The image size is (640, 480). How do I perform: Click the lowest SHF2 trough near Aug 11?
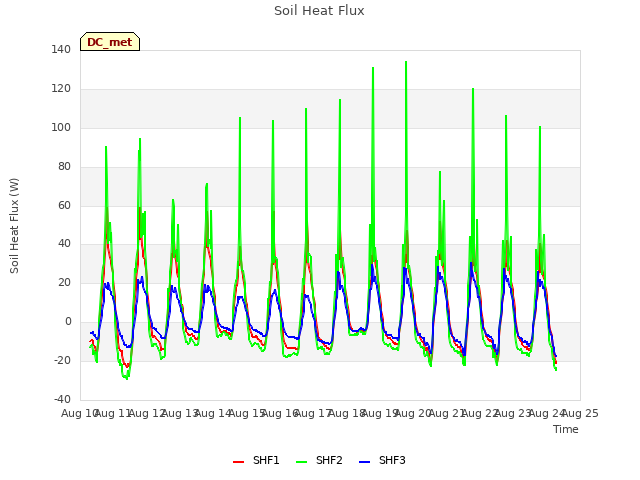[127, 378]
